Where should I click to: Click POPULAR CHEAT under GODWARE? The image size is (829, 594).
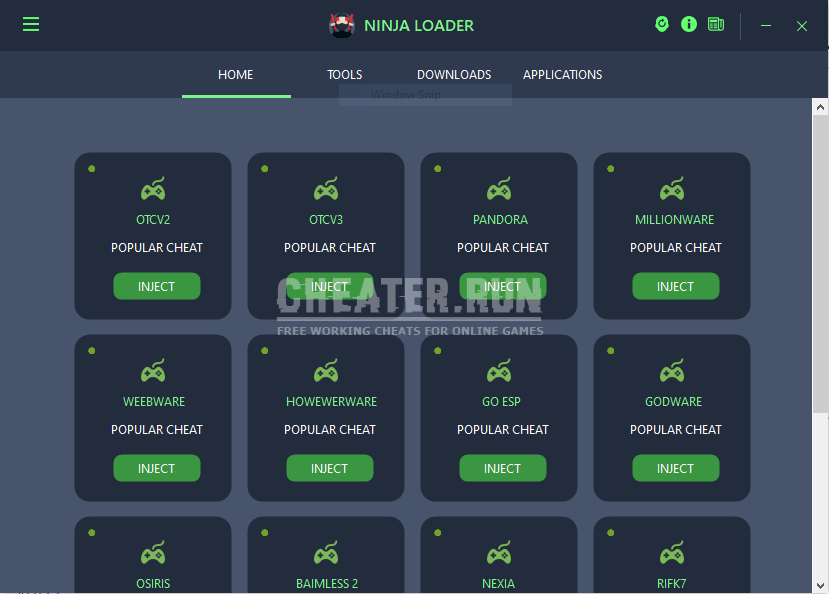pos(676,430)
